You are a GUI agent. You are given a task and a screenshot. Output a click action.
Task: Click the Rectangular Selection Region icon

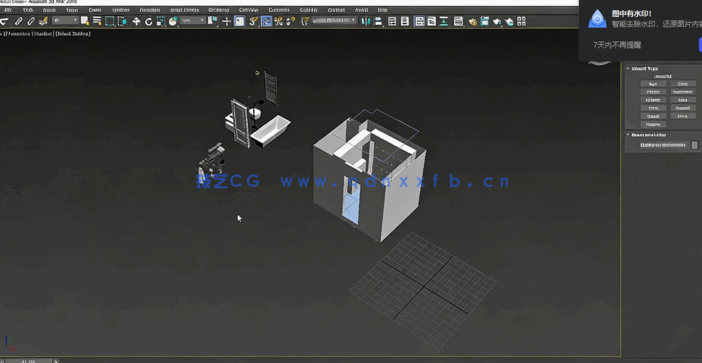coord(110,21)
